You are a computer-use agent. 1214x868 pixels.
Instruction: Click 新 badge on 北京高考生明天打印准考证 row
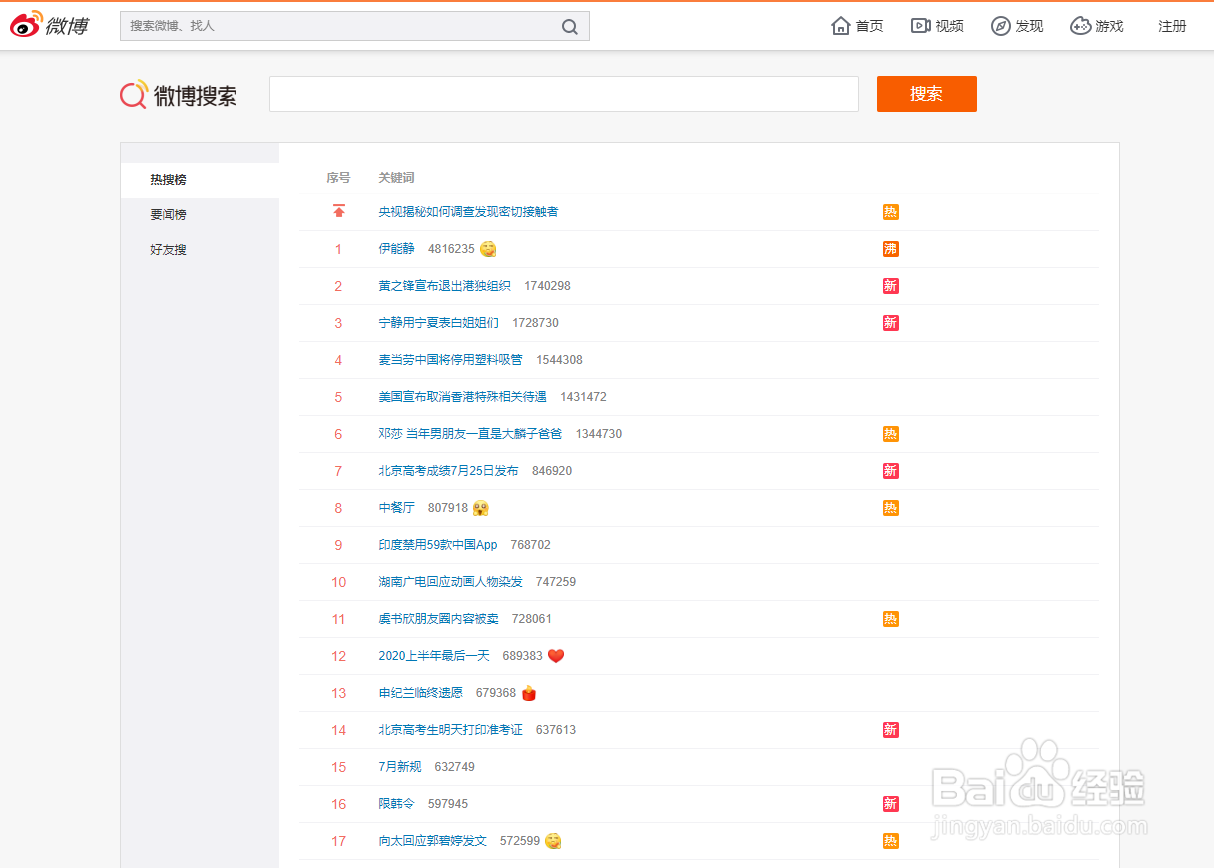(891, 730)
